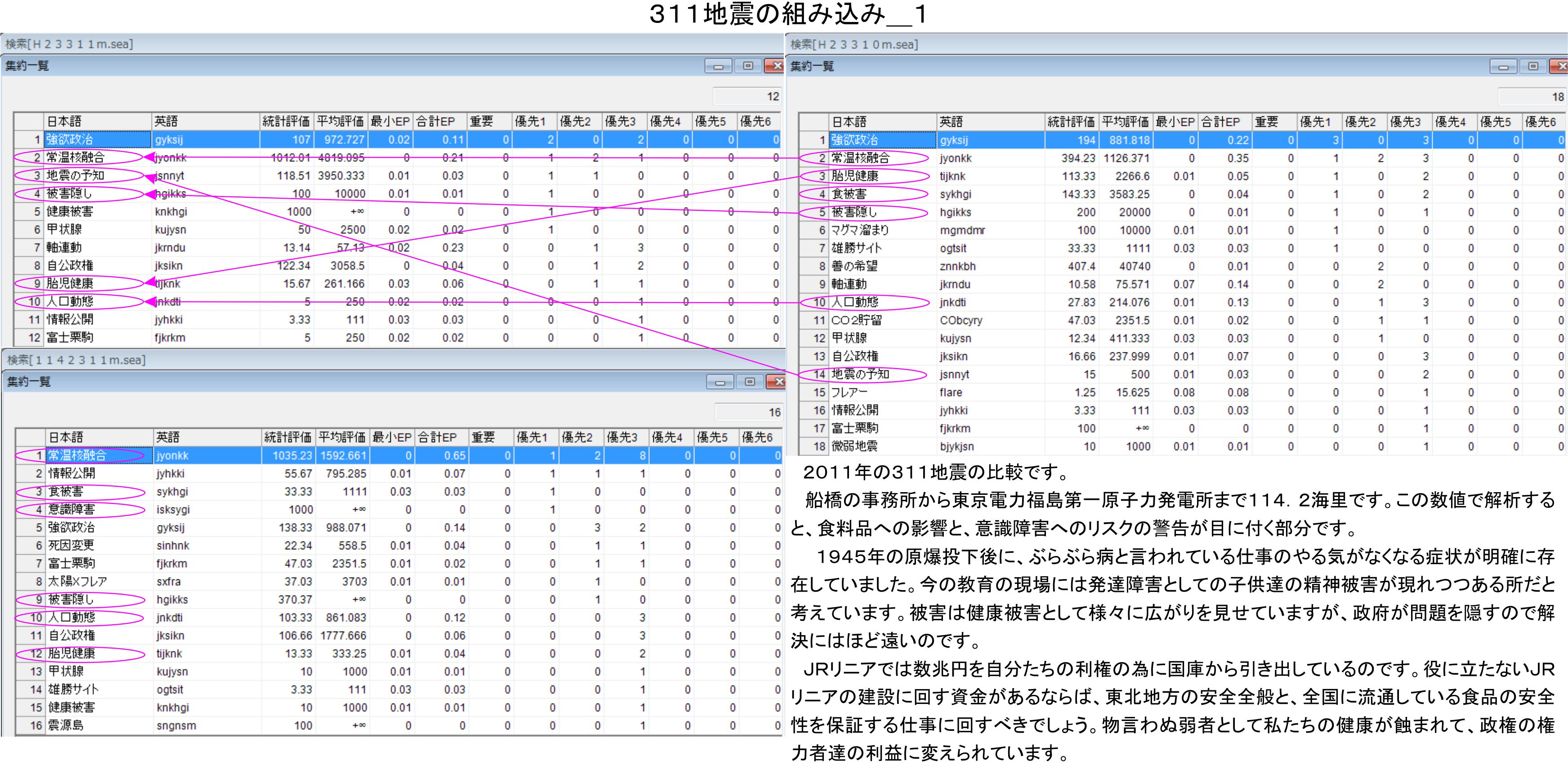Select the CO2貯留 row
The width and height of the screenshot is (1568, 765).
[857, 320]
